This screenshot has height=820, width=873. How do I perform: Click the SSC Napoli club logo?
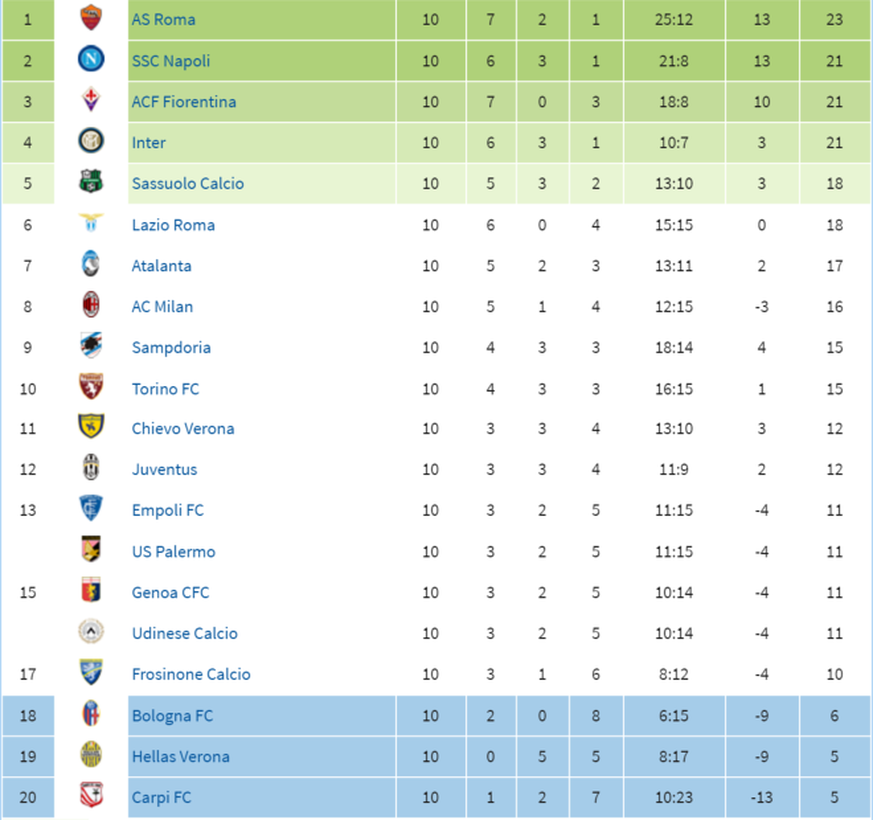91,59
